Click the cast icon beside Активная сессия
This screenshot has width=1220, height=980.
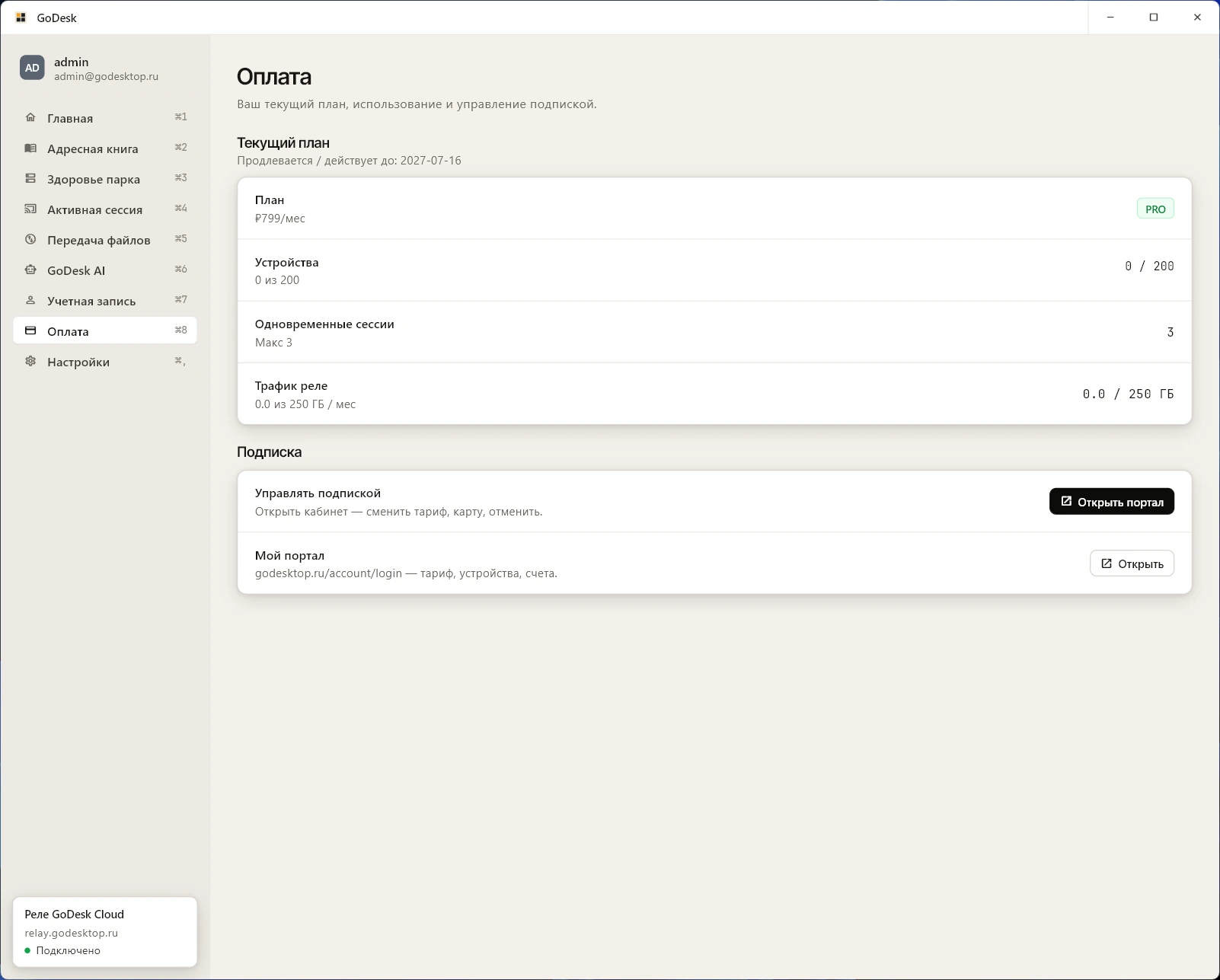point(30,209)
